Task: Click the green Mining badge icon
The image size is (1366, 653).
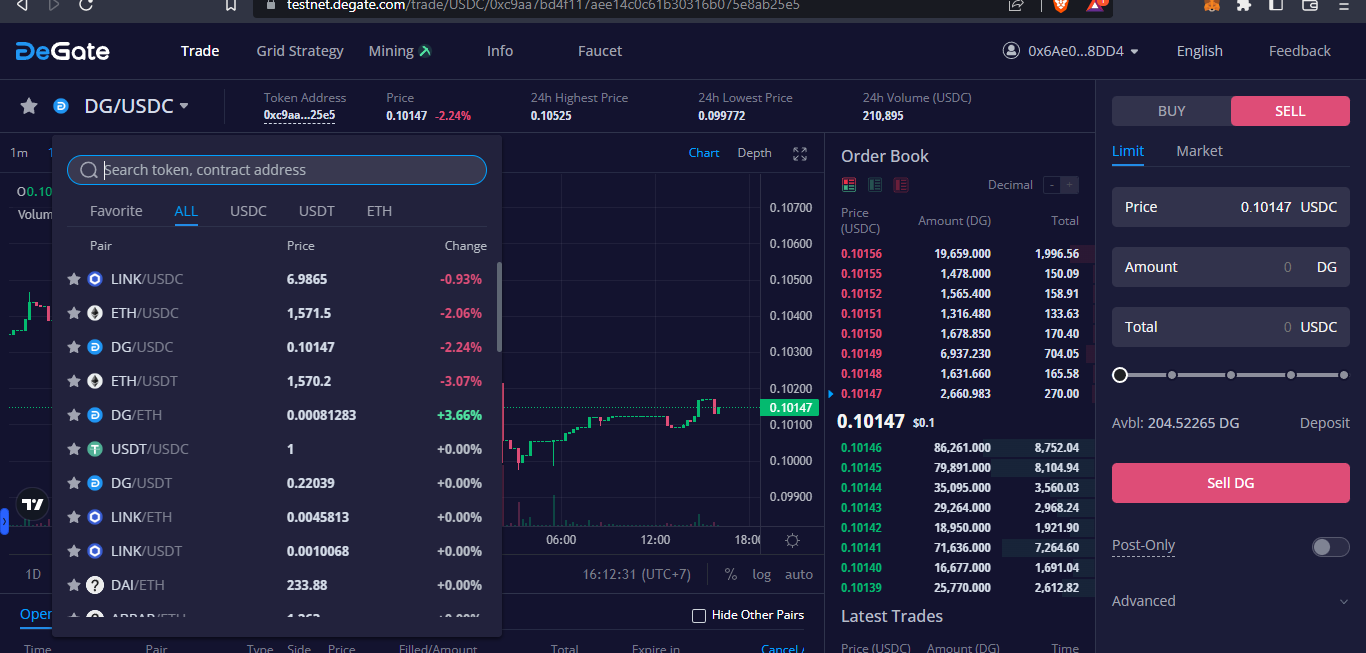Action: (x=425, y=51)
